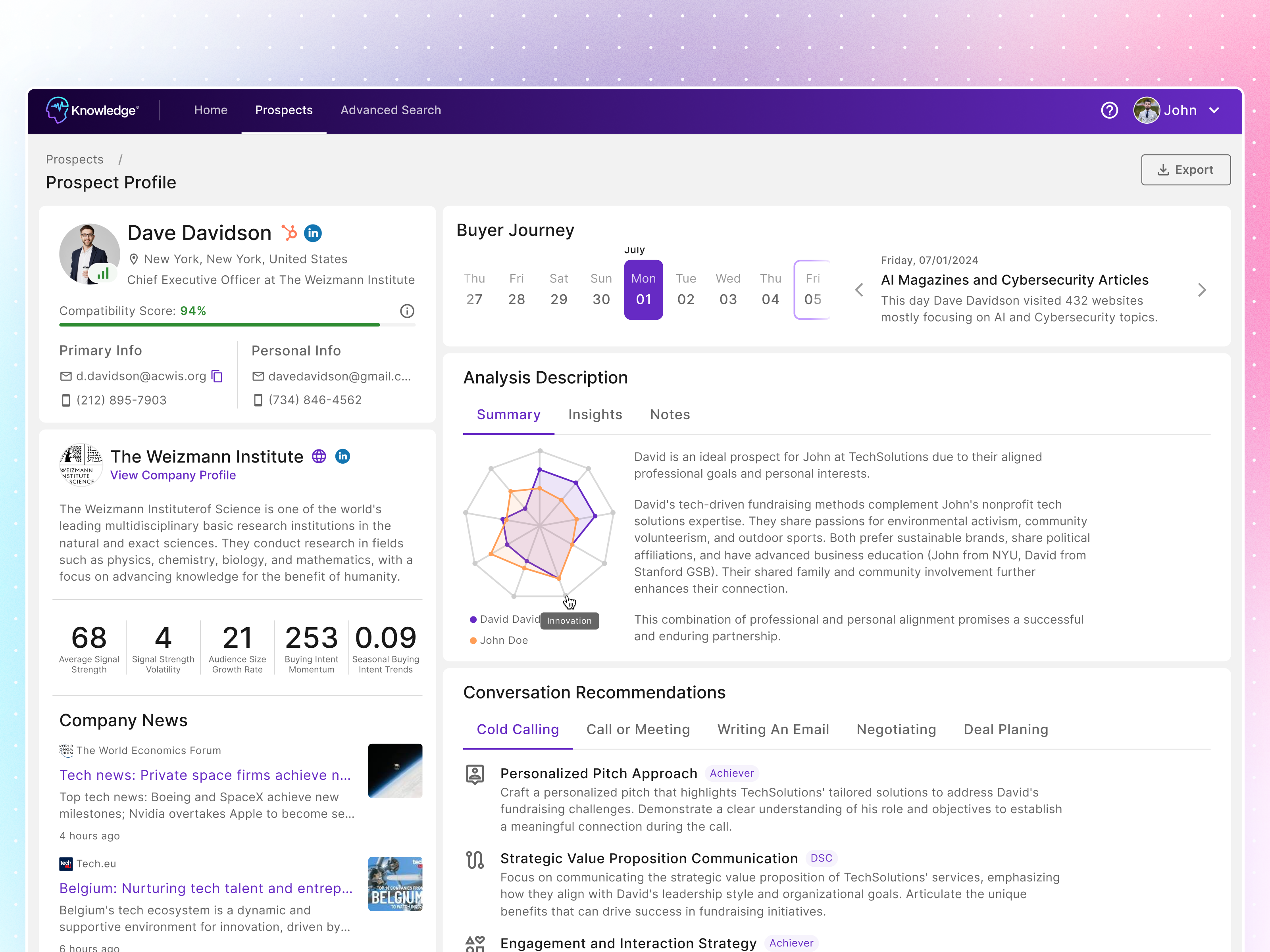The width and height of the screenshot is (1270, 952).
Task: Open Advanced Search from the navigation bar
Action: click(x=391, y=109)
